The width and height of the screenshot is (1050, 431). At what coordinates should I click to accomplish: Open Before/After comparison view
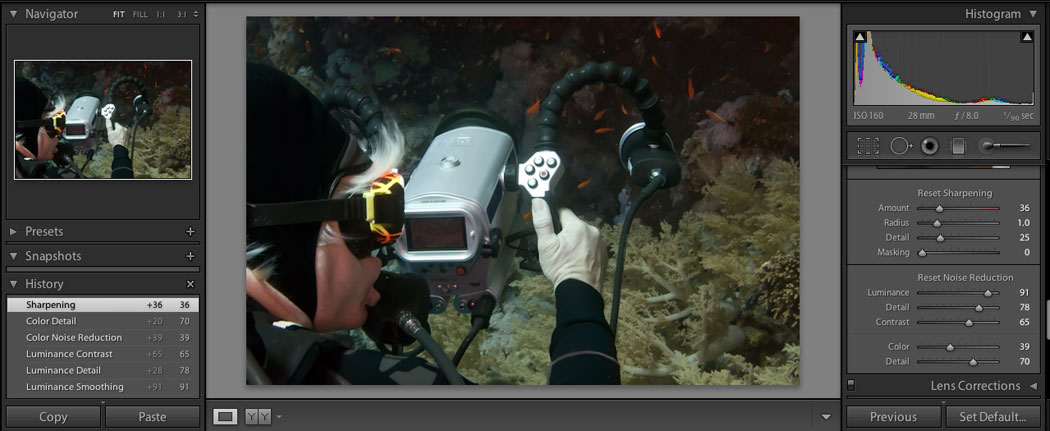click(258, 416)
